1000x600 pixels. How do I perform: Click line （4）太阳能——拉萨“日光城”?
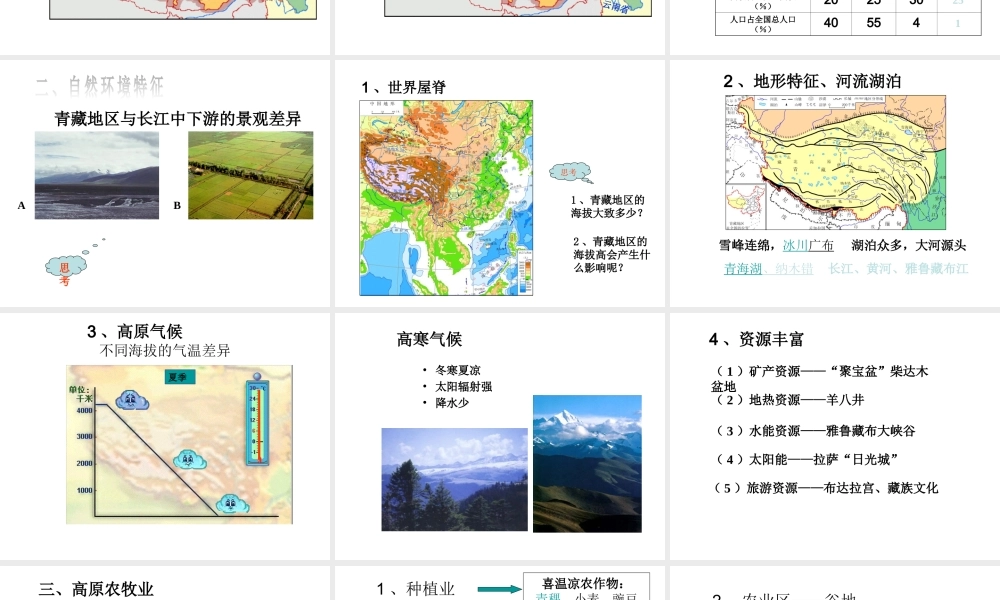805,460
